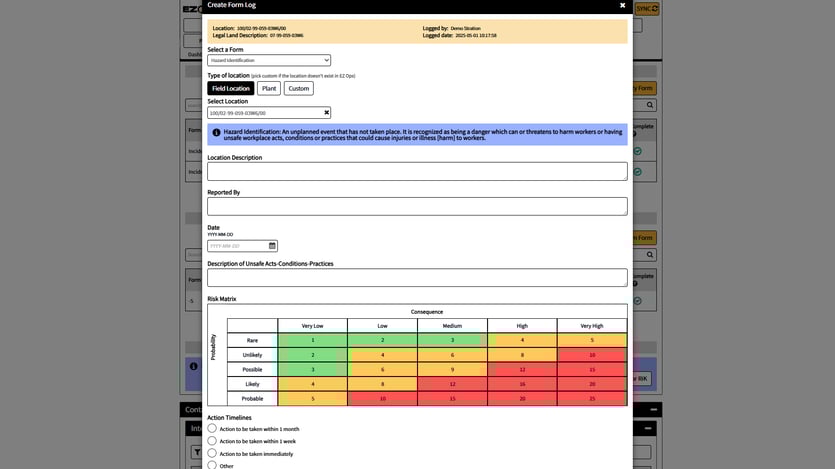Pick risk cell 9 Possible Medium

click(x=452, y=370)
